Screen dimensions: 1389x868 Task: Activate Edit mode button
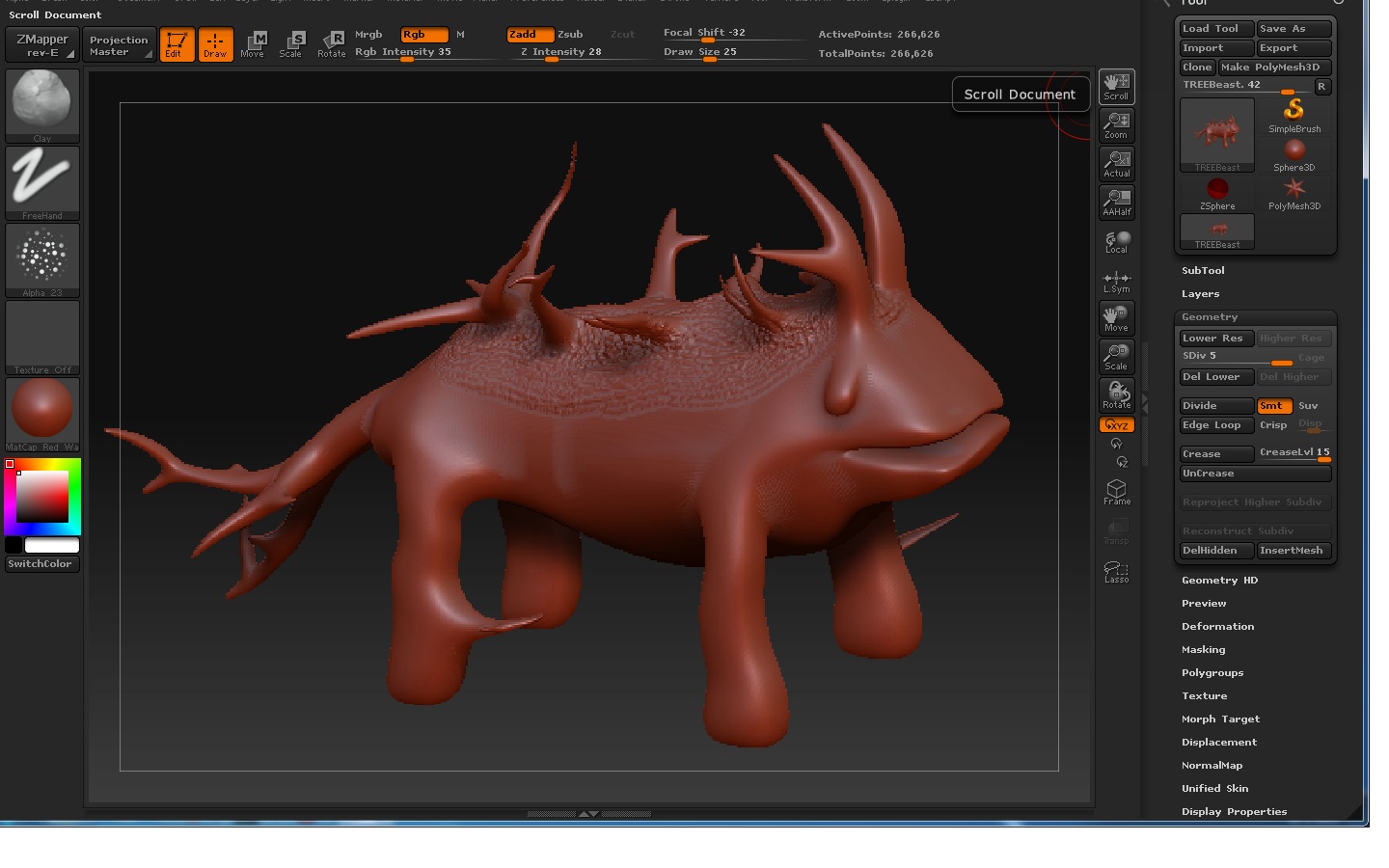[177, 44]
